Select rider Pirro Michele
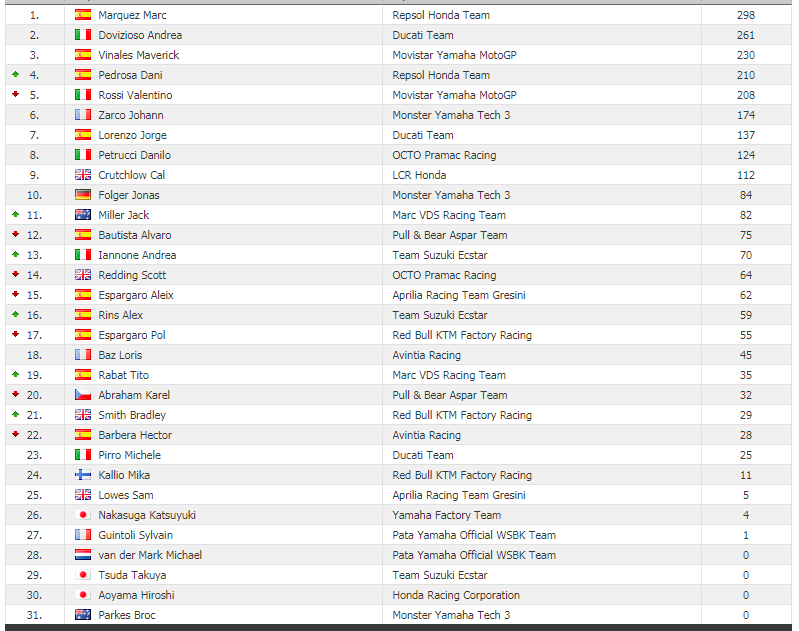The height and width of the screenshot is (631, 799). pos(129,455)
